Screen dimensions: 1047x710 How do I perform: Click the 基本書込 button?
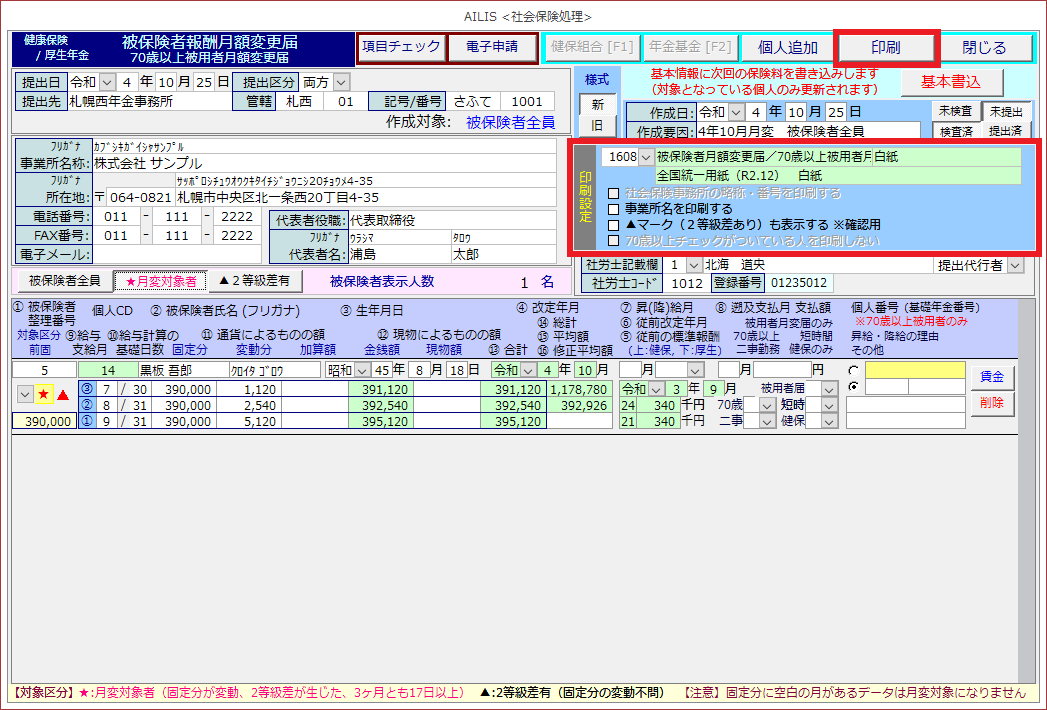coord(950,81)
